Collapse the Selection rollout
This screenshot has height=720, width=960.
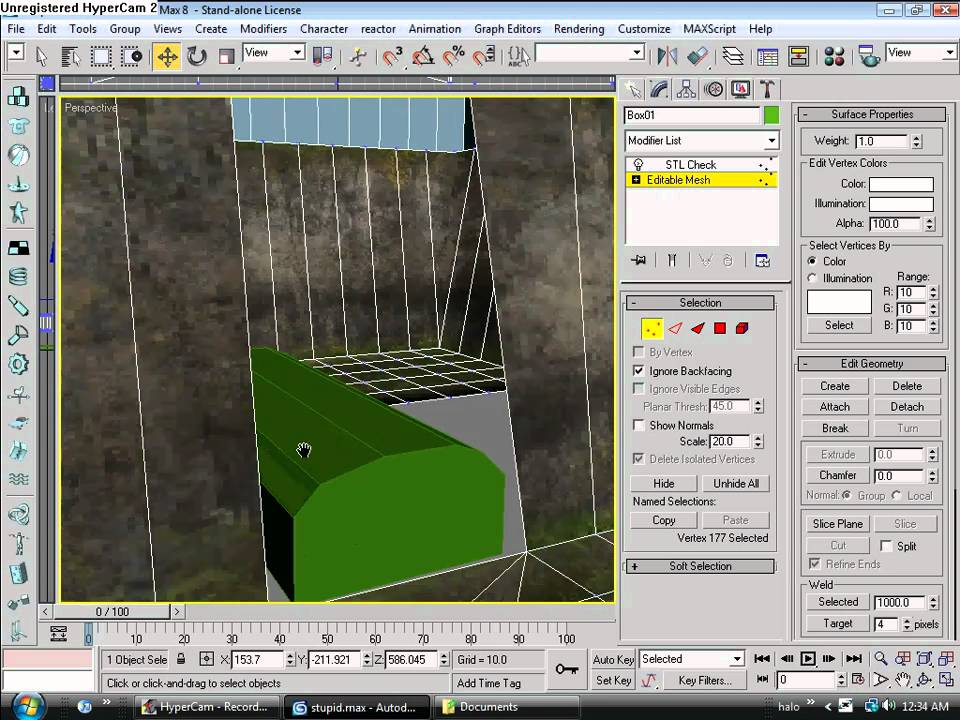(x=700, y=302)
